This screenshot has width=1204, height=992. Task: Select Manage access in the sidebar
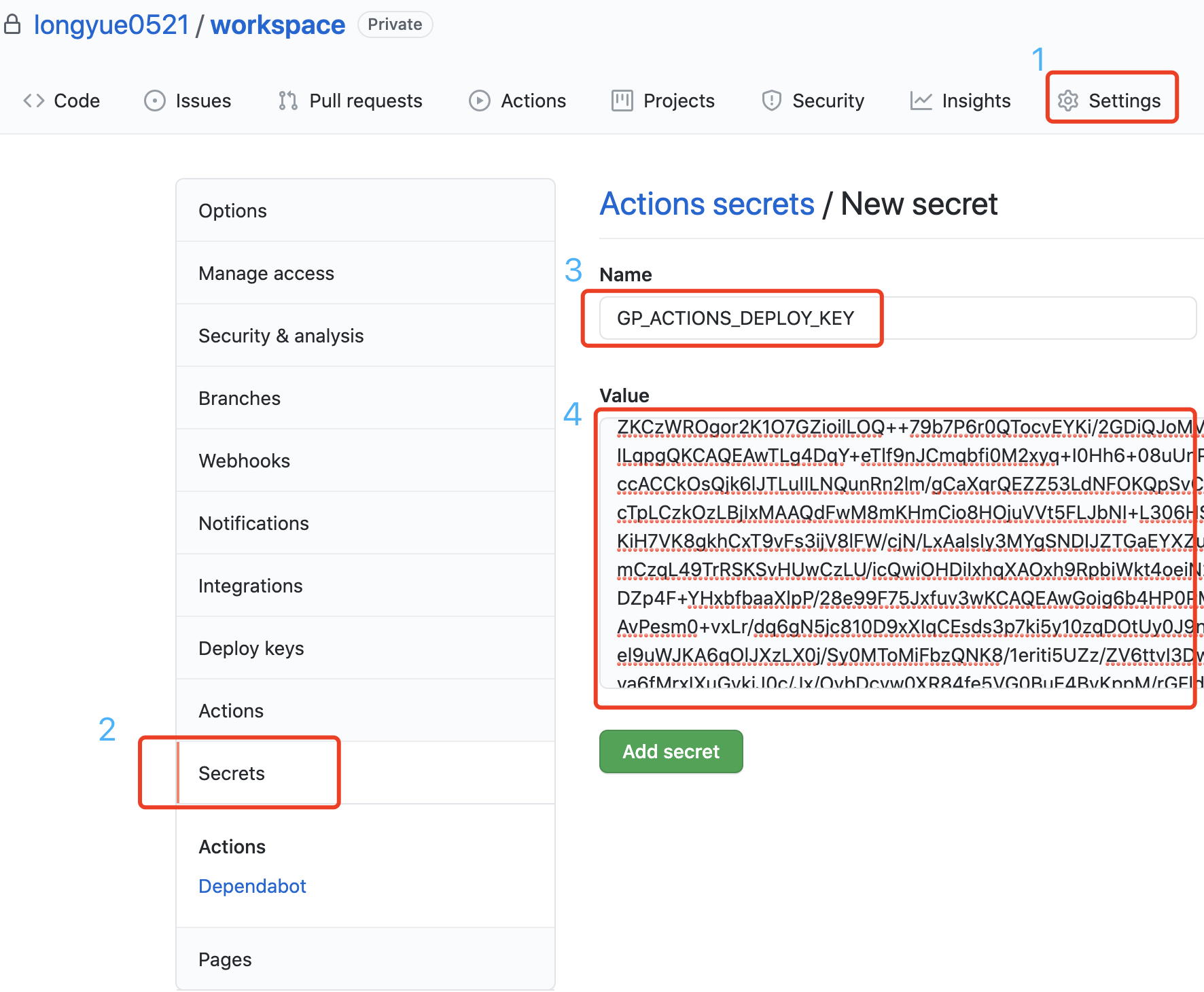pos(366,273)
